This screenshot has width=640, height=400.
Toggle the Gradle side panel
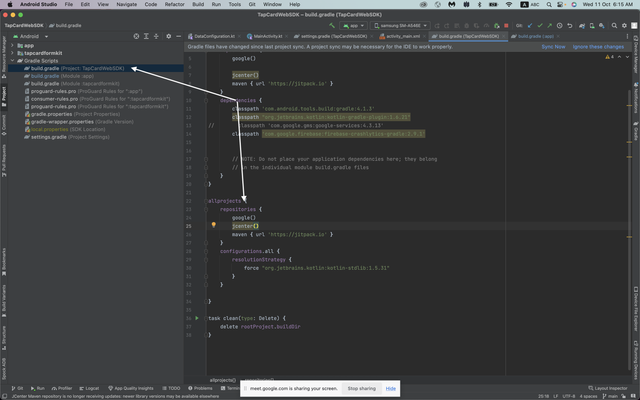point(636,131)
